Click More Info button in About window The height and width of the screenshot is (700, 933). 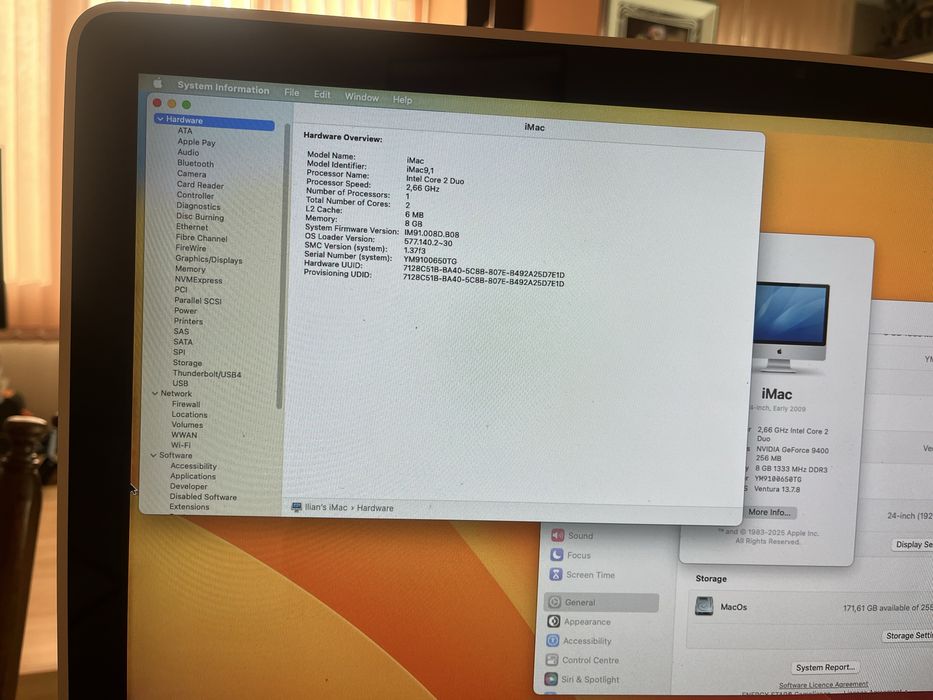[x=769, y=512]
